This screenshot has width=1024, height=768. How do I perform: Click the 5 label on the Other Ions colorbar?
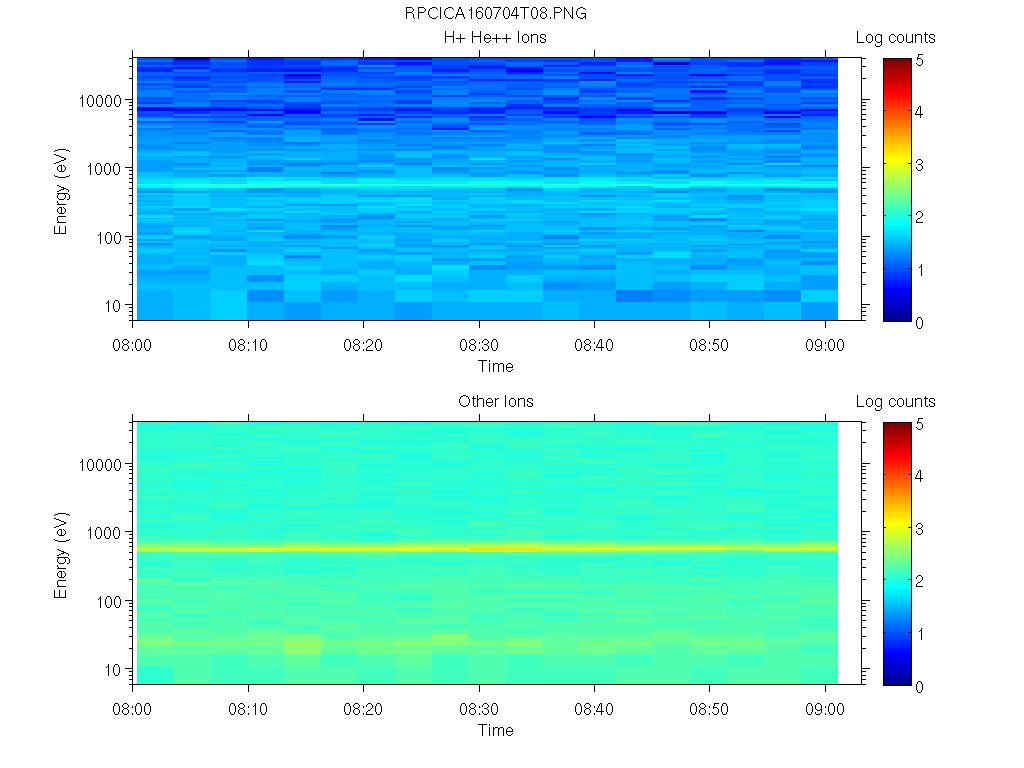[920, 424]
